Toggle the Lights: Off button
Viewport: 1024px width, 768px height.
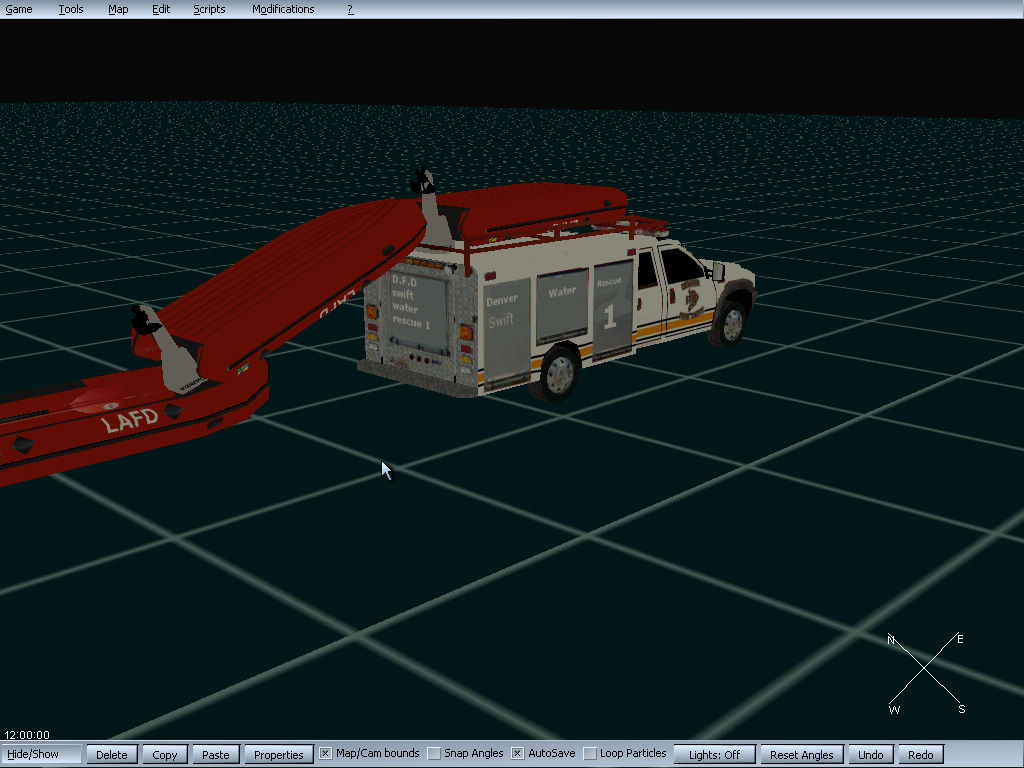[714, 754]
